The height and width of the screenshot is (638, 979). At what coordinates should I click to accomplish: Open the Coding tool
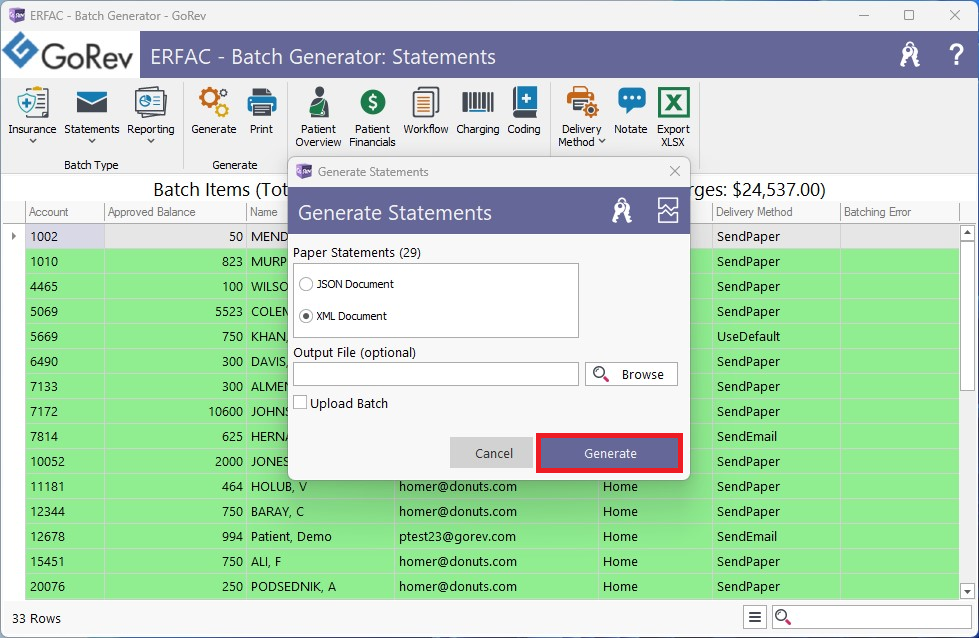click(x=524, y=111)
